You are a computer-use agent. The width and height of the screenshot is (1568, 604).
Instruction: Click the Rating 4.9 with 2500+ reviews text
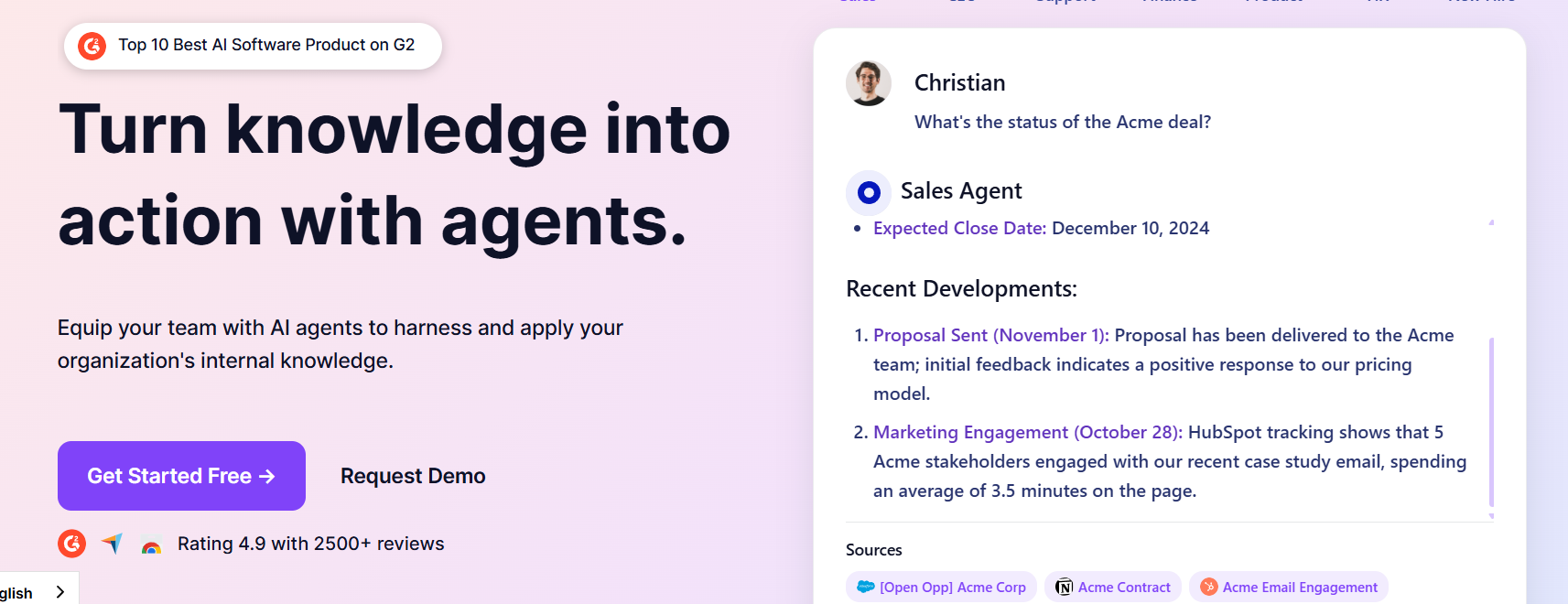coord(311,544)
